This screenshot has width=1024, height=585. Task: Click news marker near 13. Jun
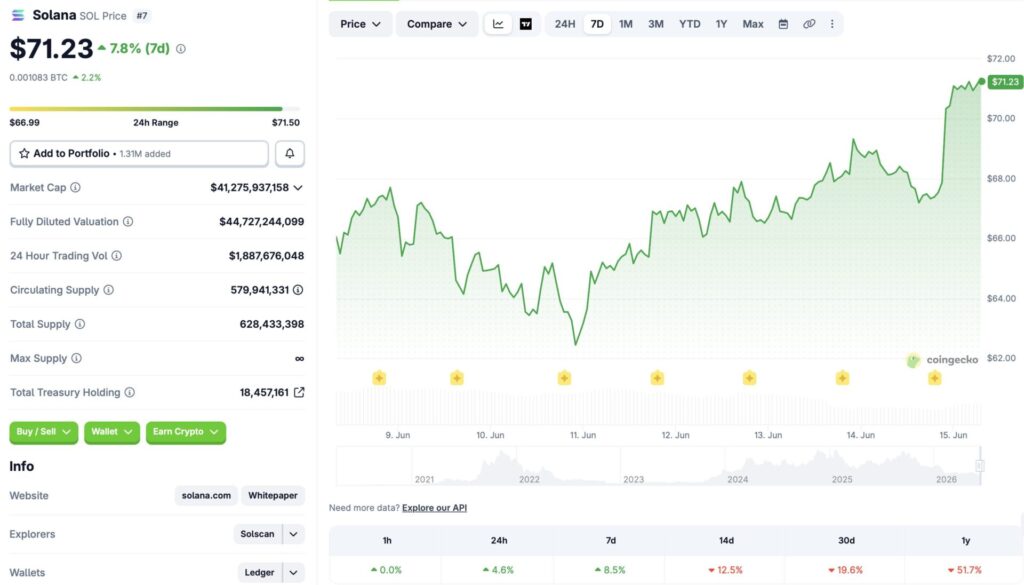click(750, 377)
